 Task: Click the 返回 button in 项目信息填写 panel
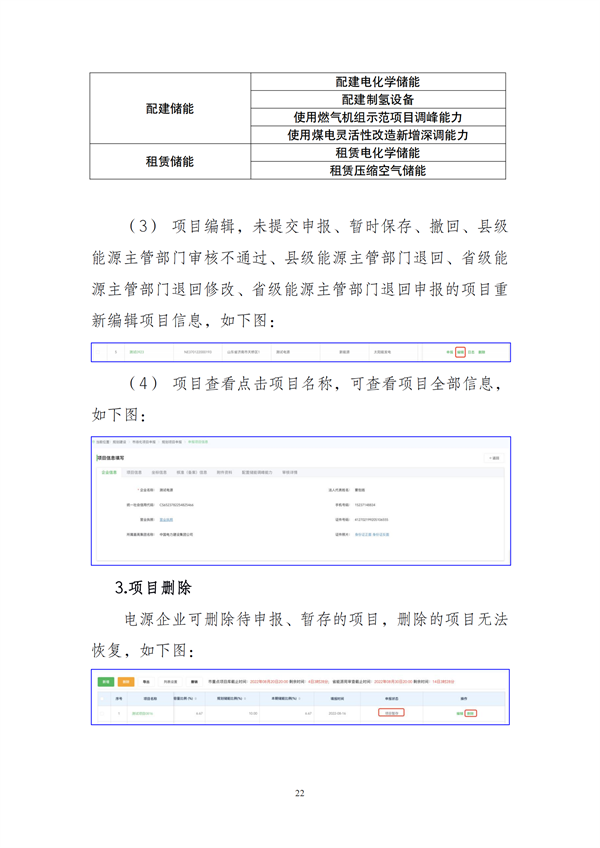point(494,457)
